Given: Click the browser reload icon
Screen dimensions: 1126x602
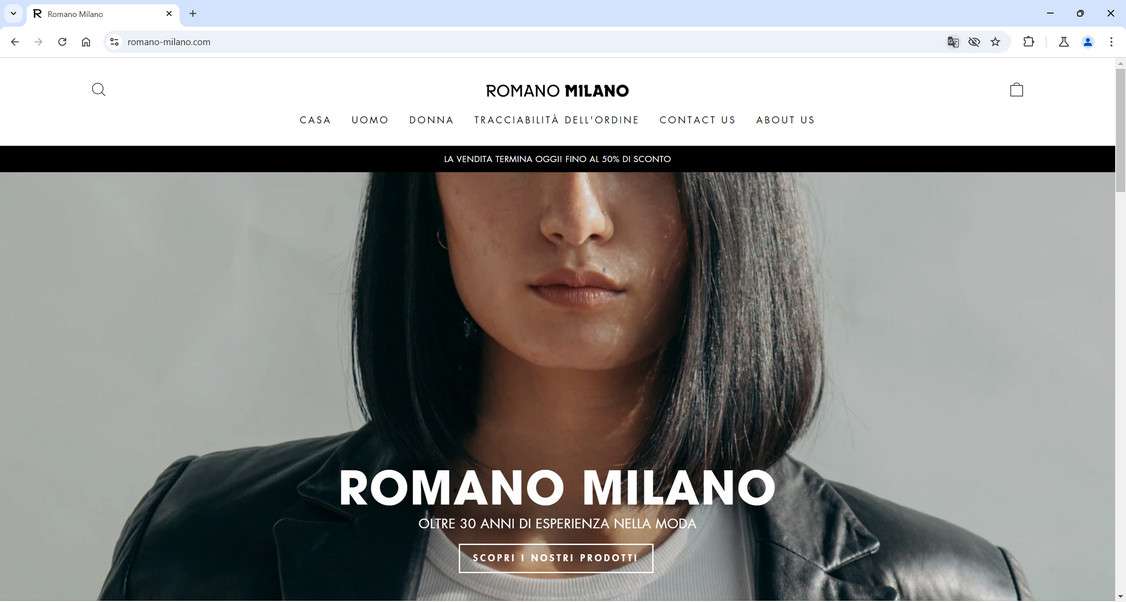Looking at the screenshot, I should click(62, 42).
